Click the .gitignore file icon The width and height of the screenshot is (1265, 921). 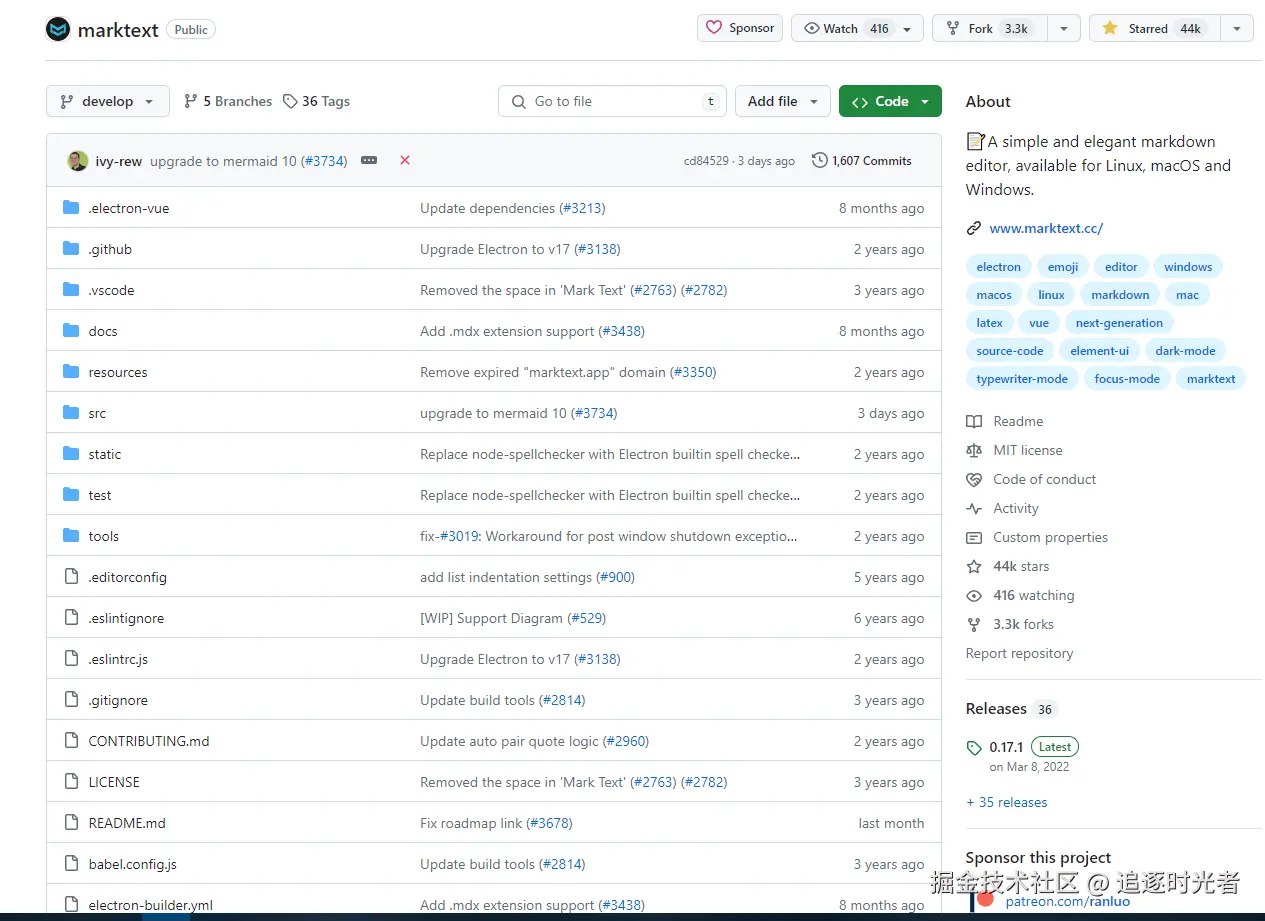point(71,700)
